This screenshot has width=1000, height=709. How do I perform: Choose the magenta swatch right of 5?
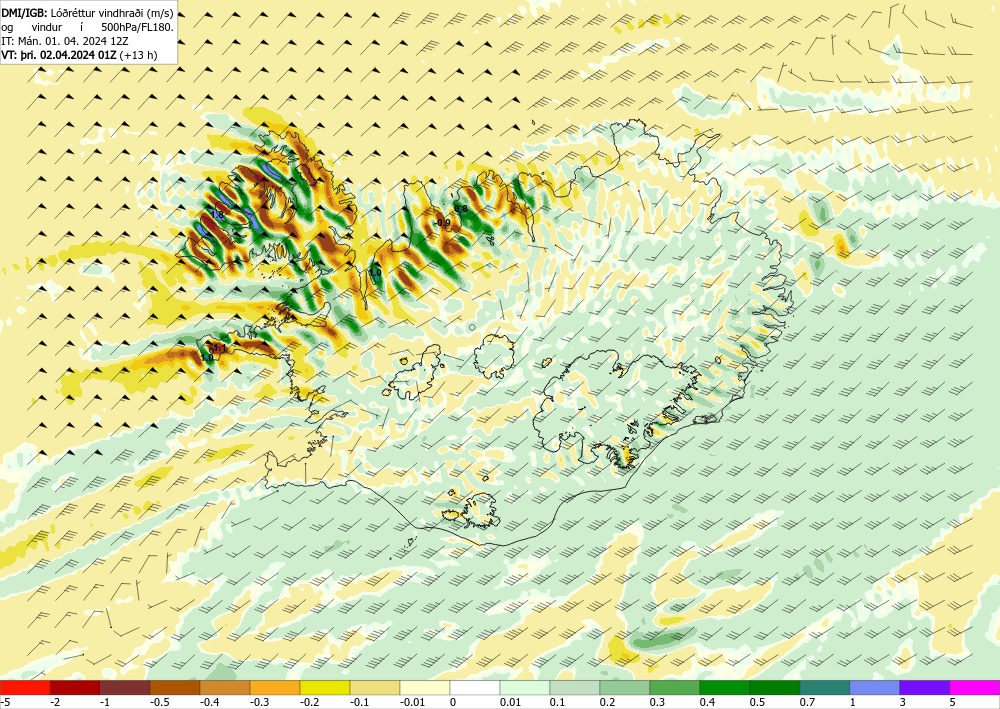974,688
